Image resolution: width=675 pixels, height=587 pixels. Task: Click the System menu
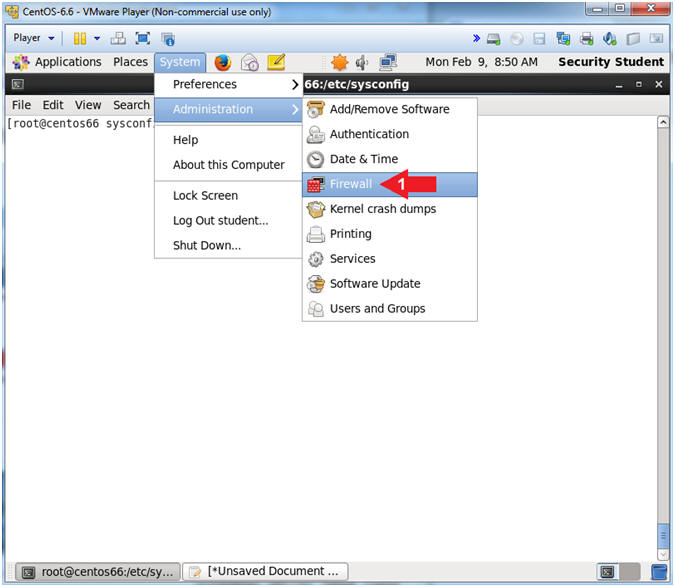pyautogui.click(x=180, y=62)
